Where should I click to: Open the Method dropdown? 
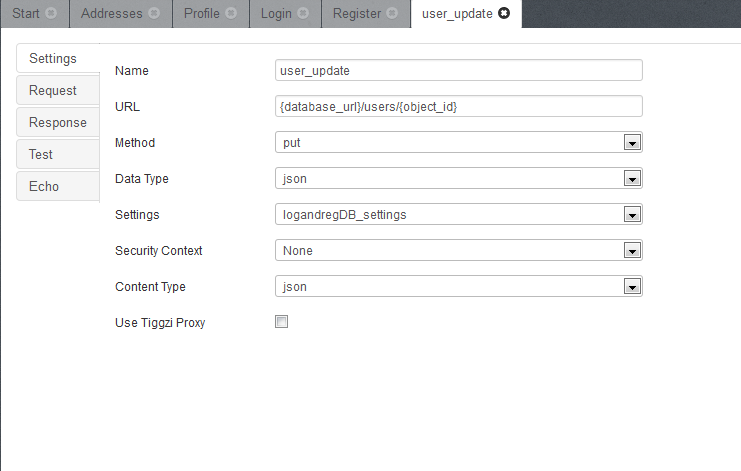click(631, 143)
